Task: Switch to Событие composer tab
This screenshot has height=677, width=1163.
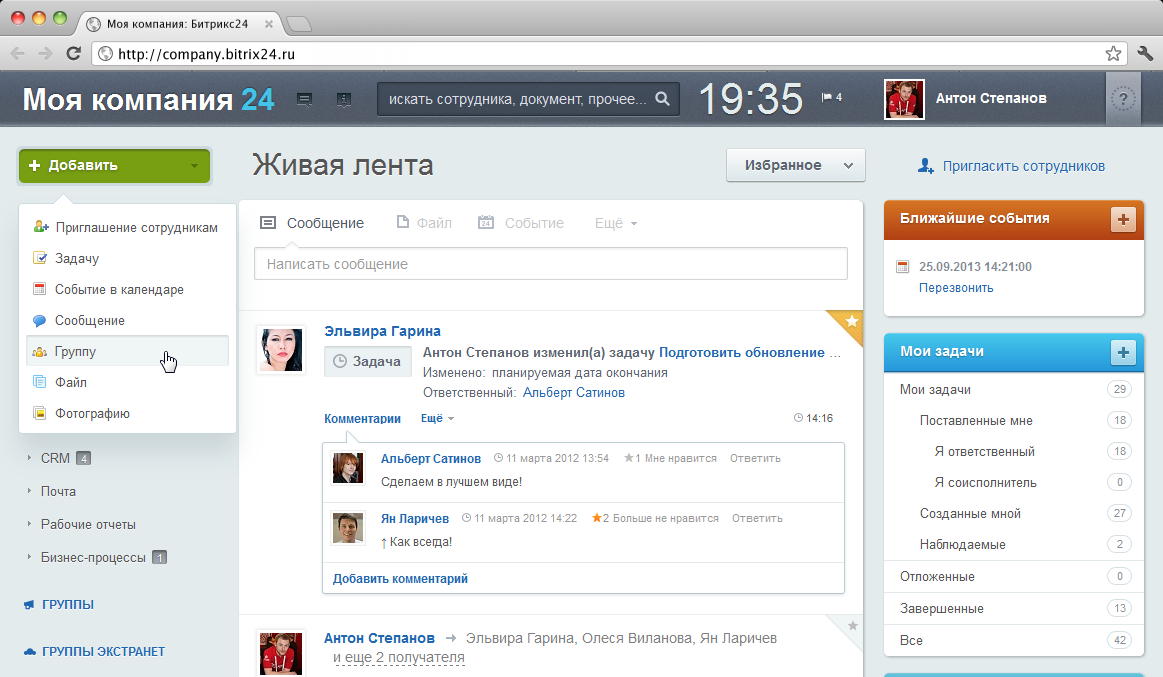Action: pyautogui.click(x=521, y=222)
